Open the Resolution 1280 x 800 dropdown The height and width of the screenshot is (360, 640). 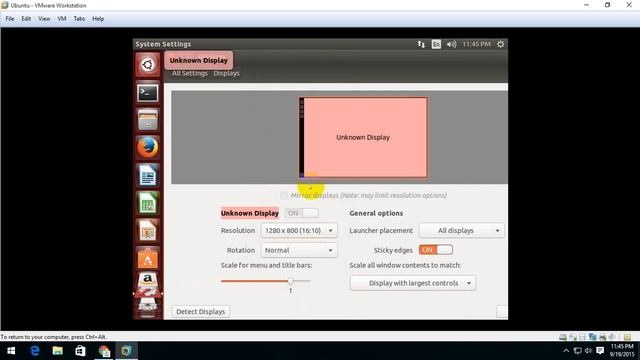click(x=299, y=231)
